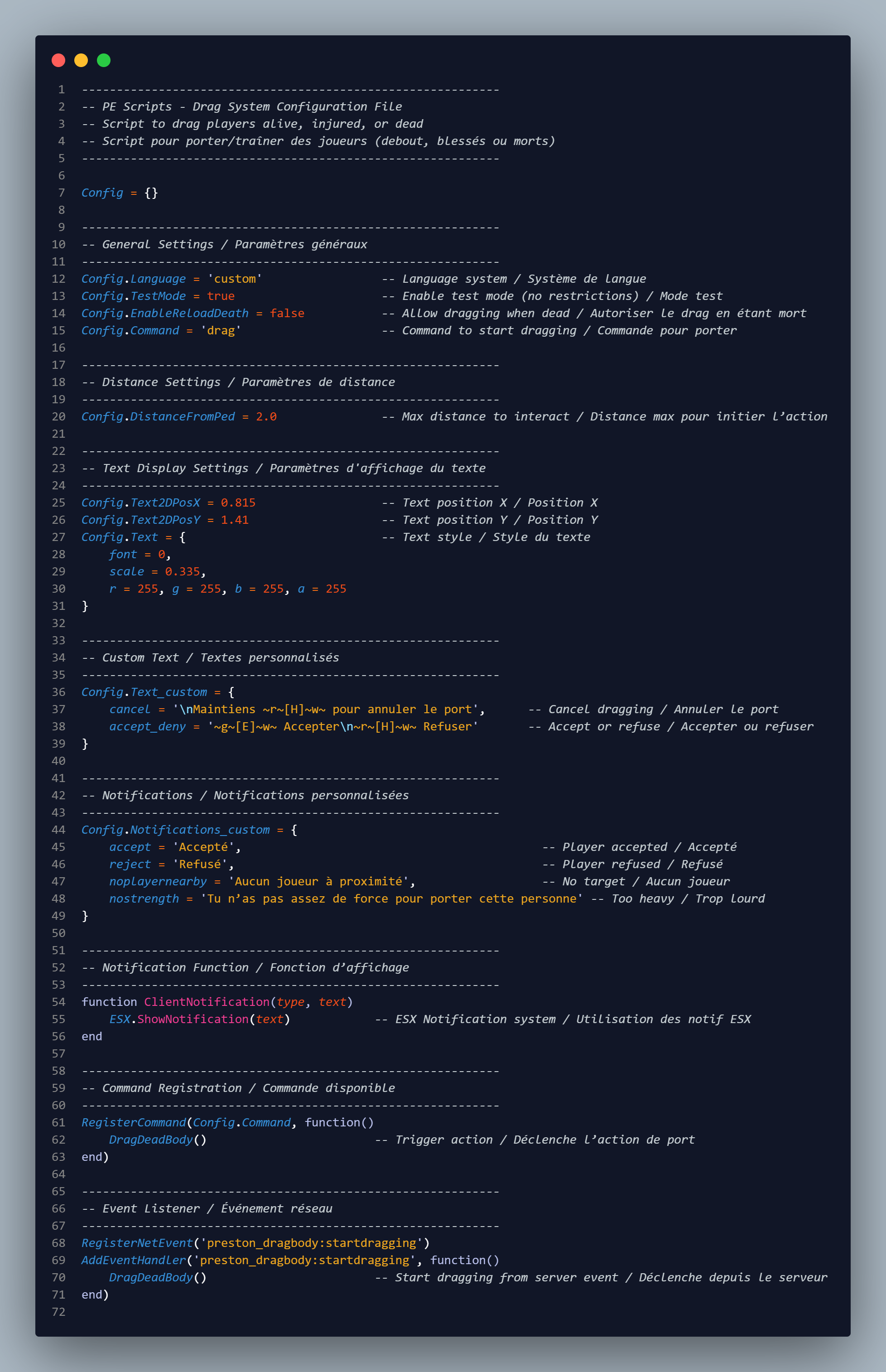Image resolution: width=886 pixels, height=1372 pixels.
Task: Click the 'drag' string value on line 15
Action: tap(221, 331)
